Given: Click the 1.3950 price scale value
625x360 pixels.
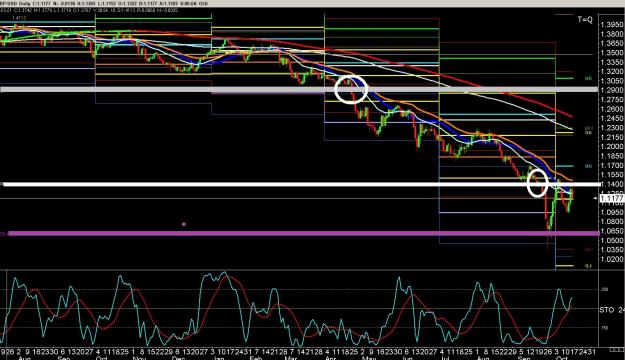Looking at the screenshot, I should (x=612, y=25).
